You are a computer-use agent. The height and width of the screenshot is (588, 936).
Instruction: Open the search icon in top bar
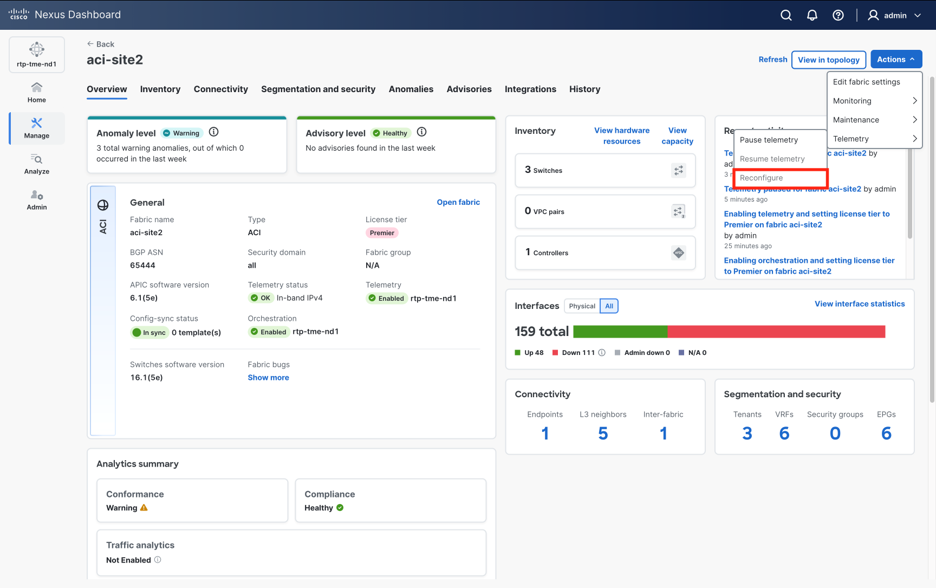(x=786, y=15)
